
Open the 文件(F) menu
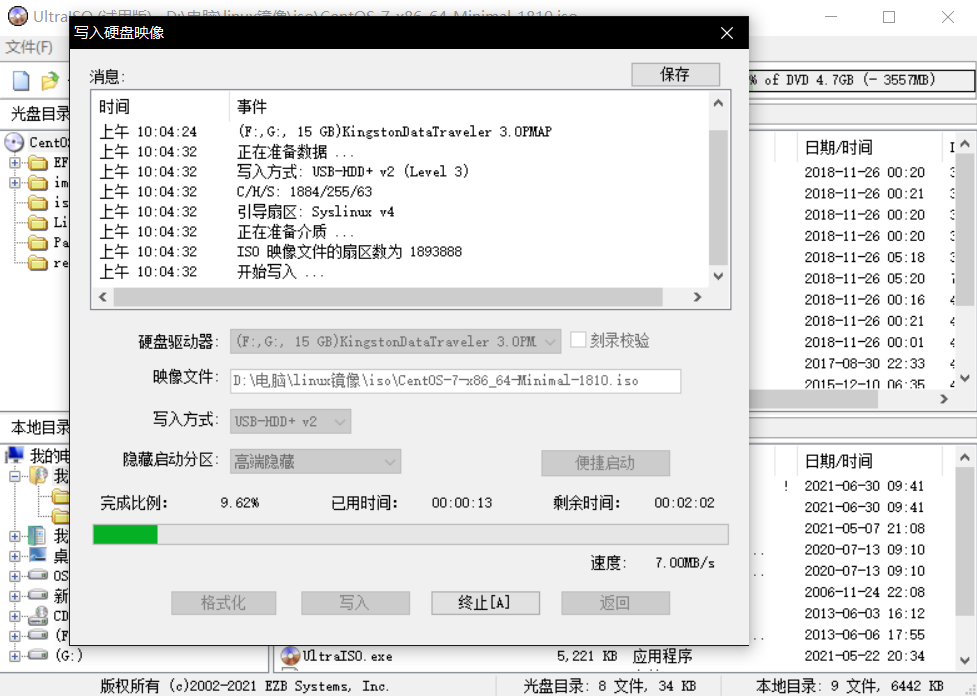29,47
